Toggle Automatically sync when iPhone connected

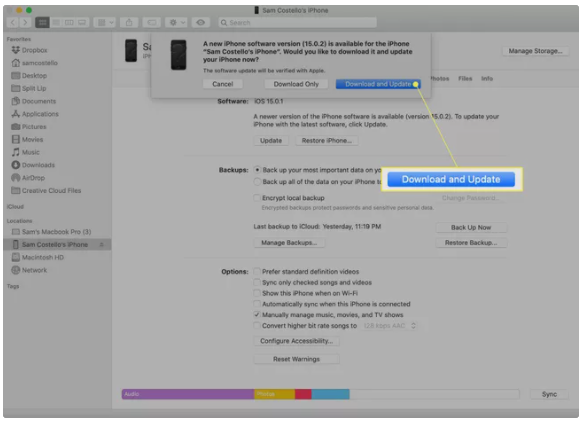(257, 304)
